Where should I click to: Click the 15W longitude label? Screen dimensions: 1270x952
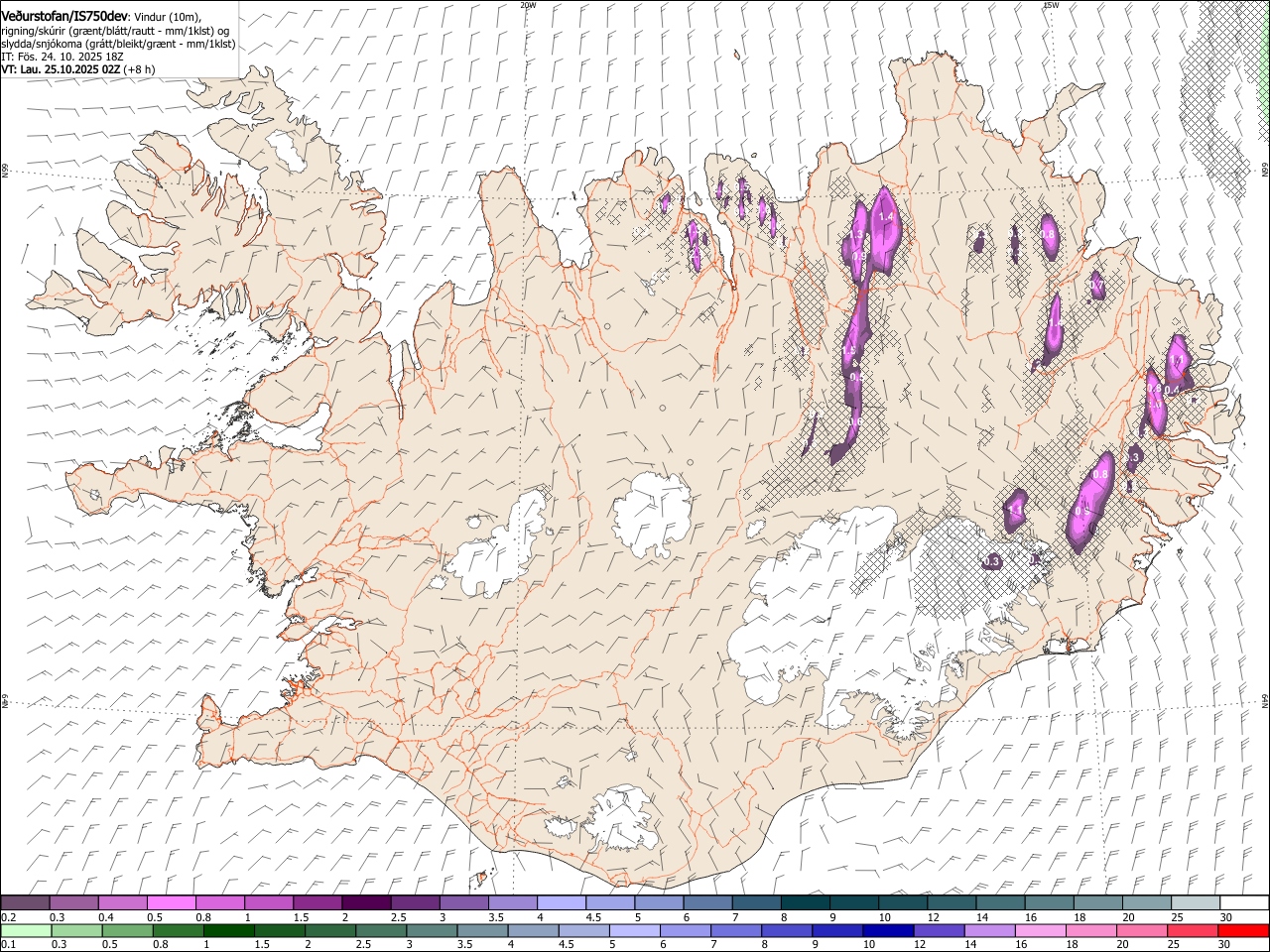[x=1051, y=5]
